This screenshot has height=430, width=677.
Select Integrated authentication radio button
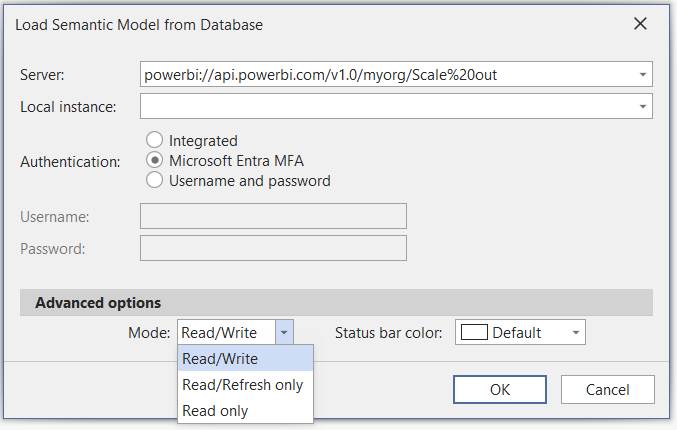(154, 141)
